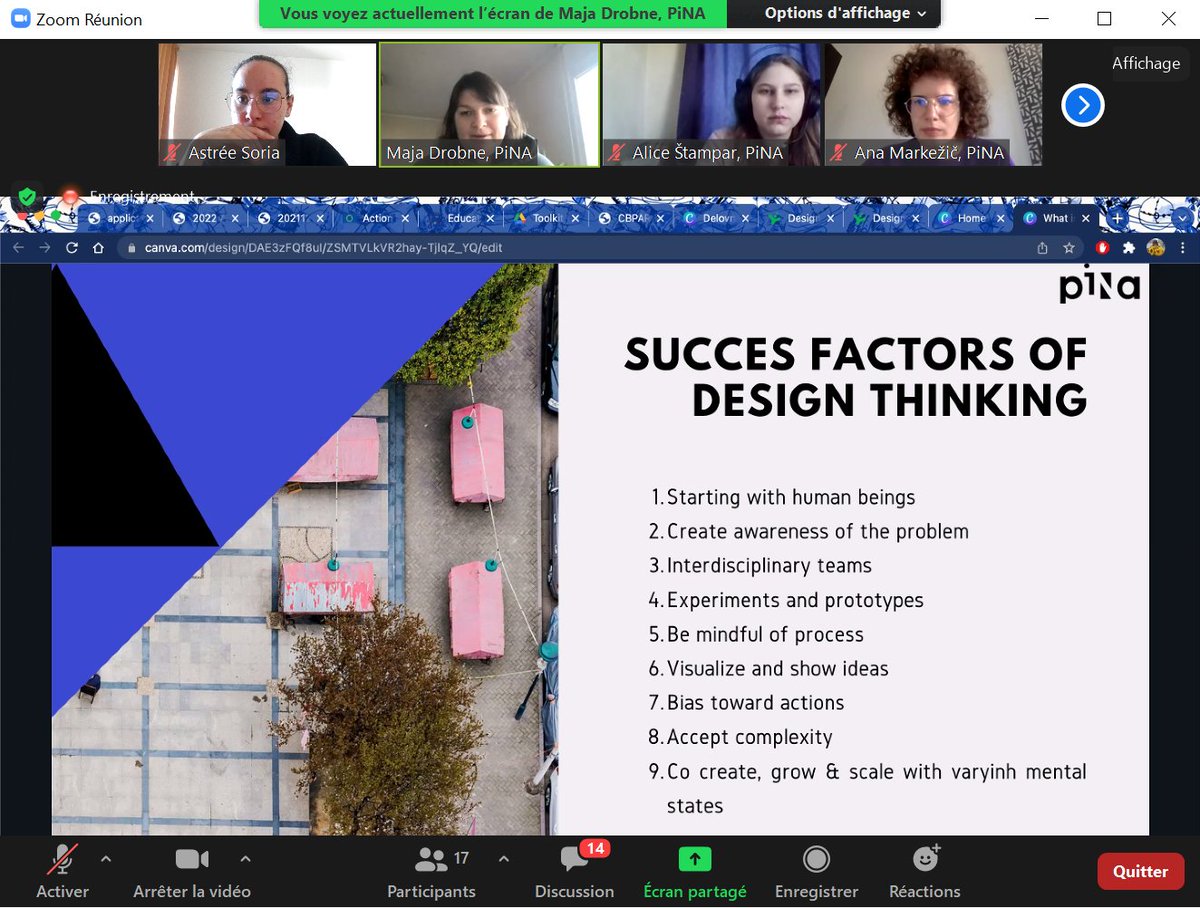
Task: Select Astrée Soria video thumbnail
Action: click(267, 104)
